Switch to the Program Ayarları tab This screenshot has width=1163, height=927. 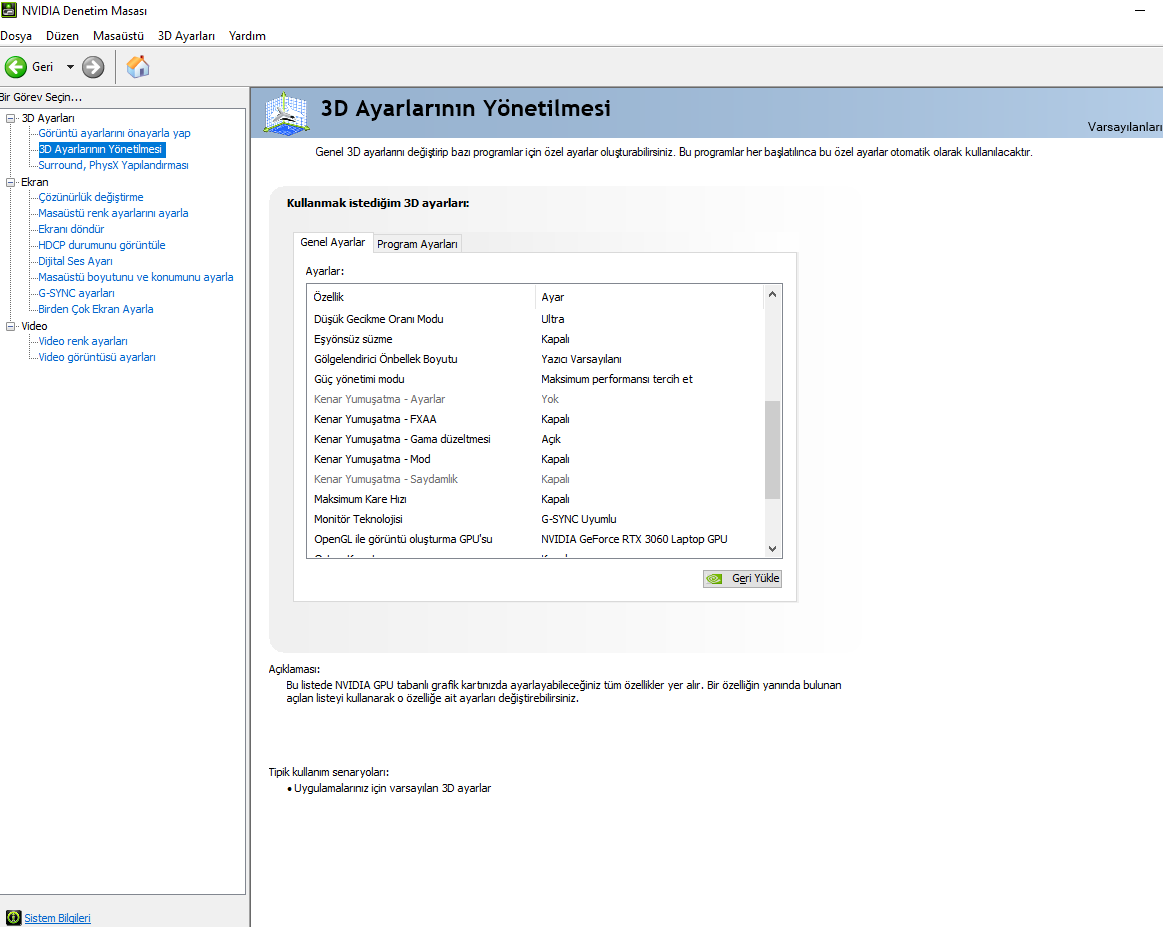click(417, 244)
